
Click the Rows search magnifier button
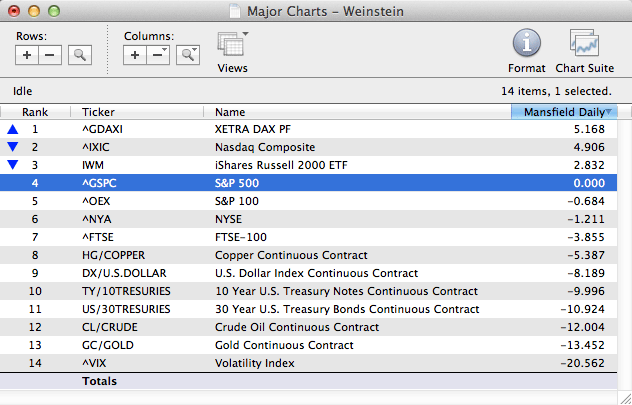coord(79,56)
